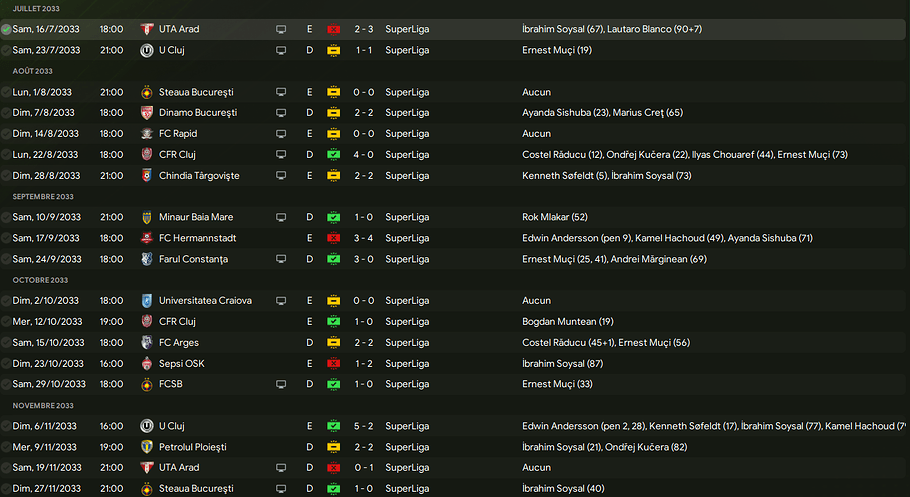Click the Universitatea Craiova club logo
Screen dimensions: 910x497
(x=147, y=301)
